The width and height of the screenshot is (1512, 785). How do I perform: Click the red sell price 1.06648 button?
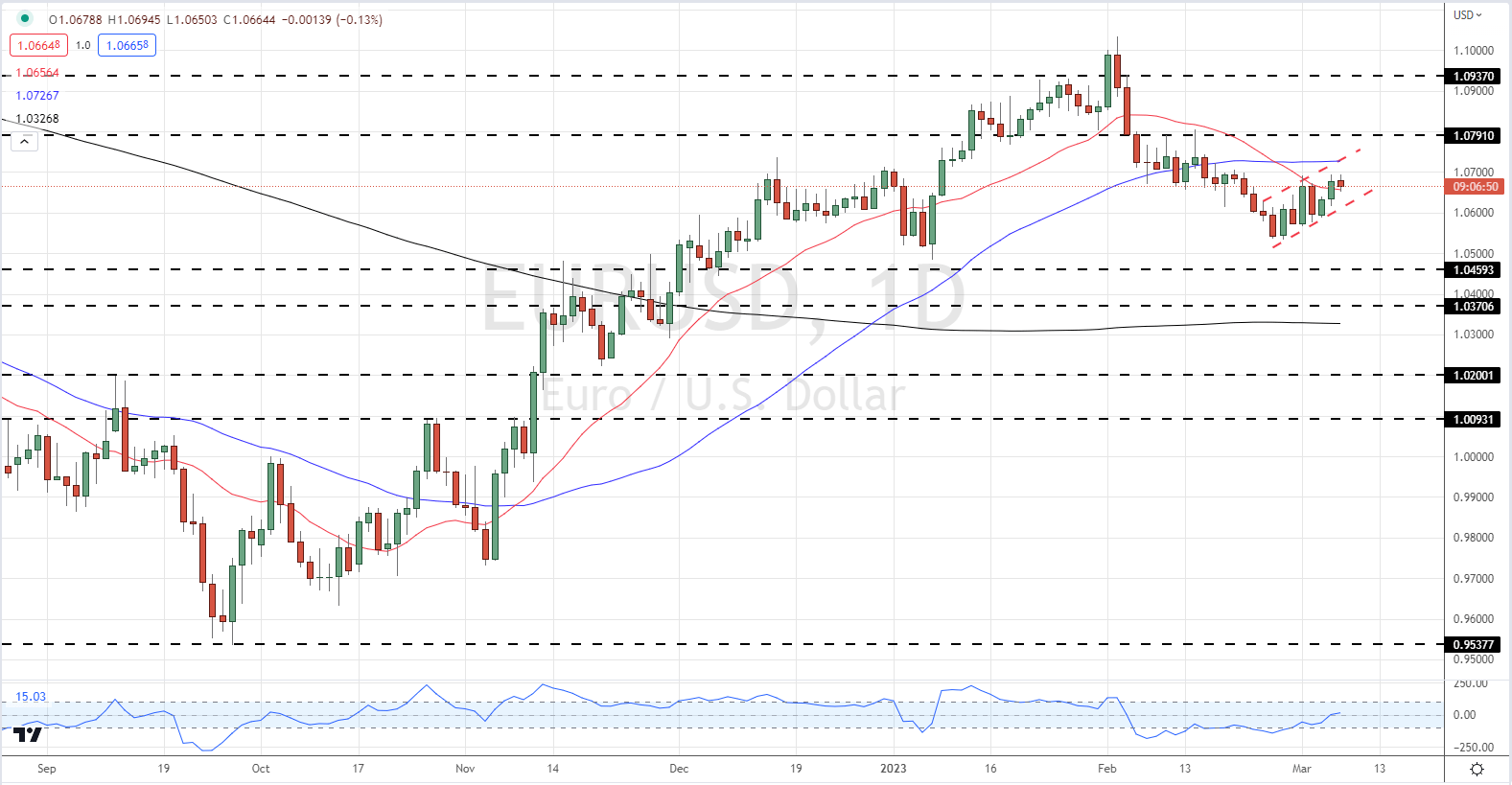click(x=38, y=45)
